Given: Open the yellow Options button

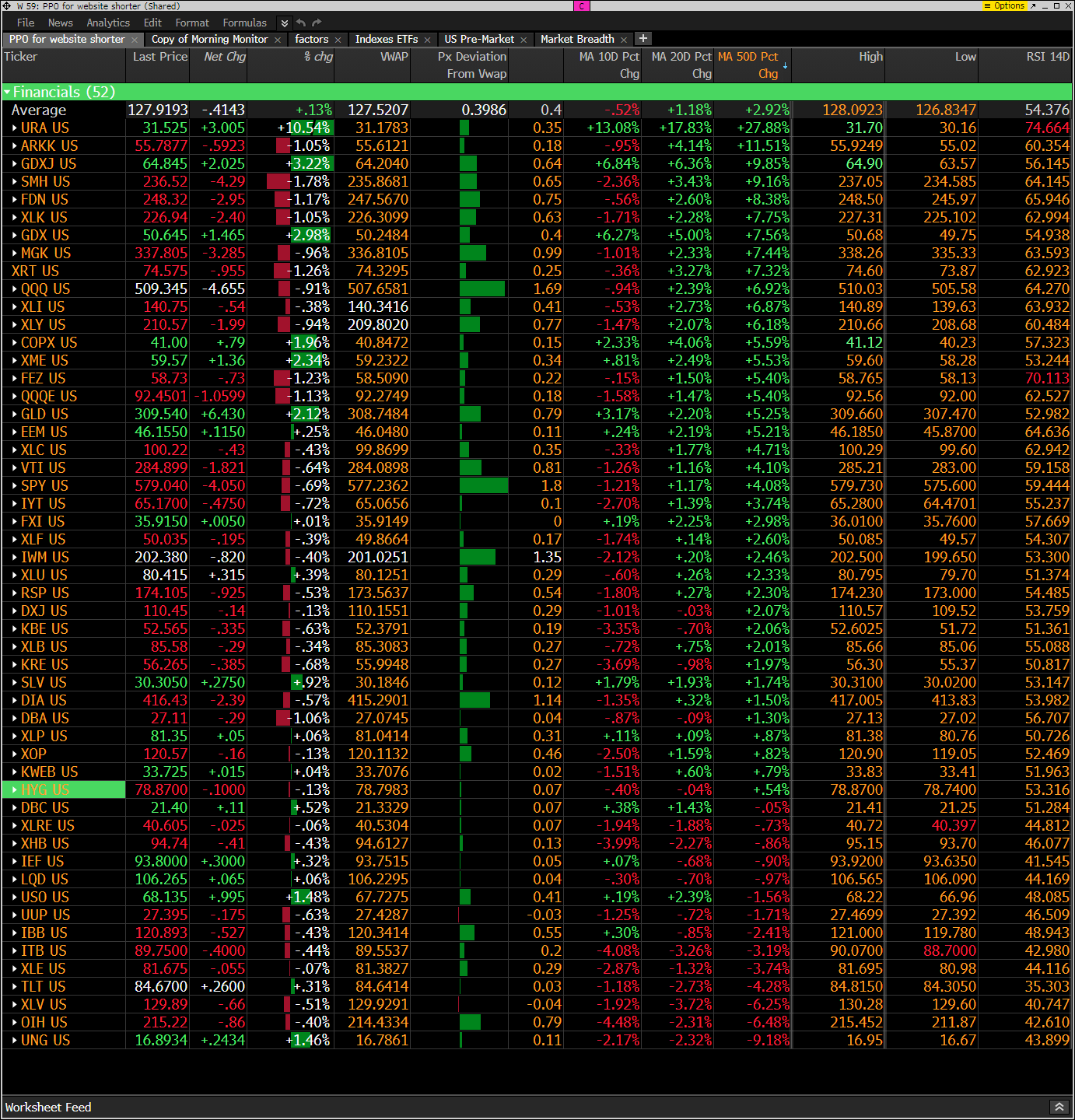Looking at the screenshot, I should tap(1004, 5).
